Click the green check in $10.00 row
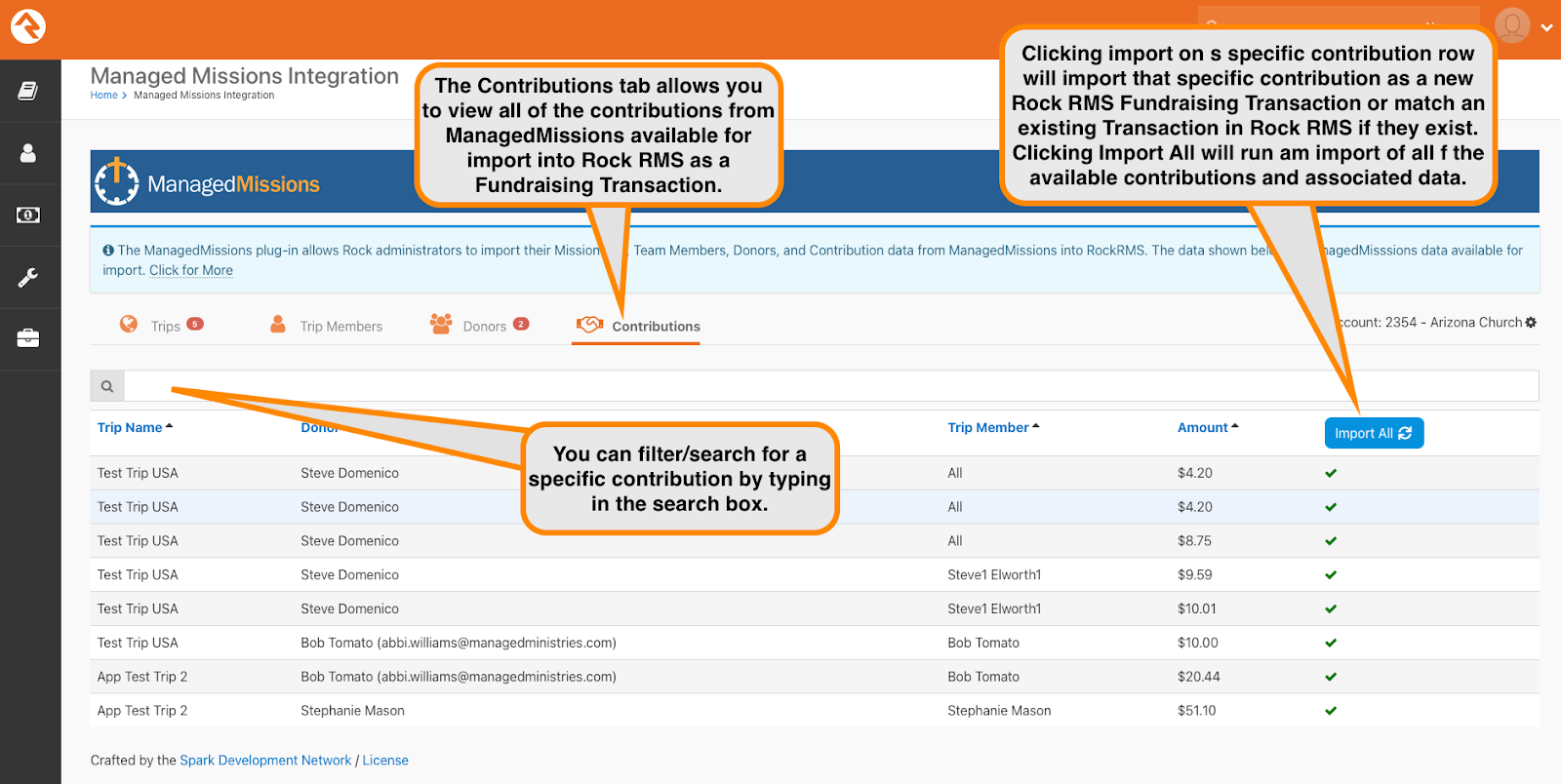Viewport: 1561px width, 784px height. tap(1331, 644)
